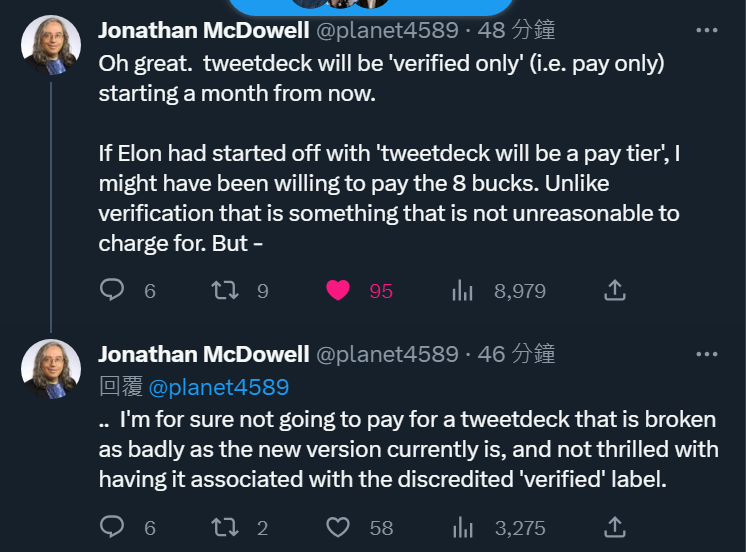Reply to the first tweet via comment icon
The height and width of the screenshot is (552, 746).
click(112, 290)
